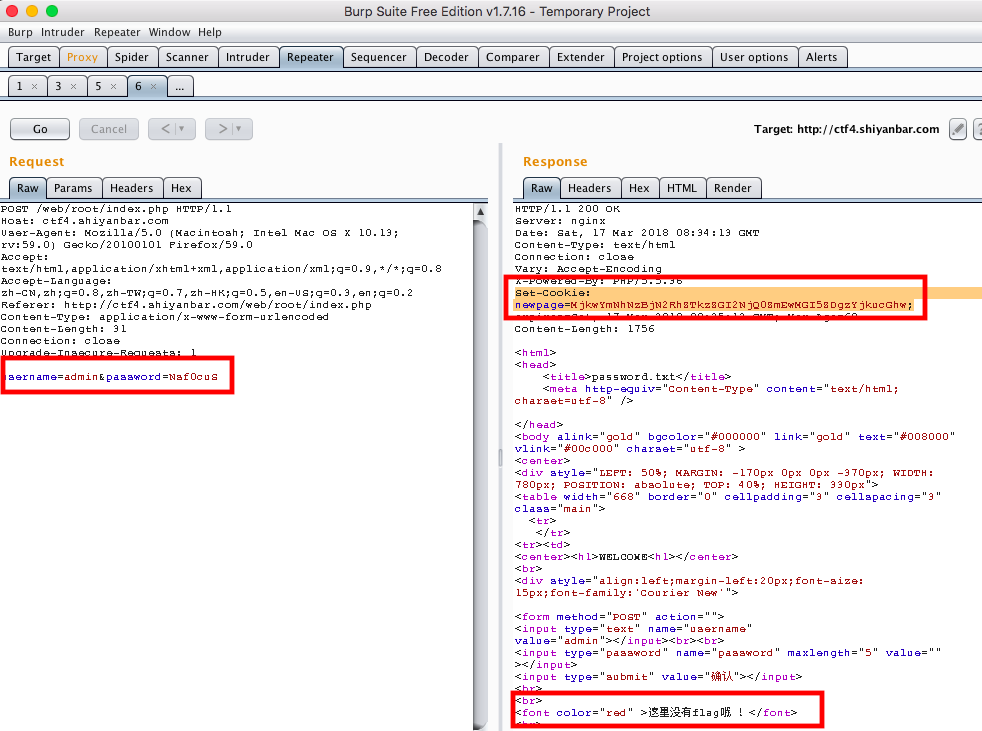
Task: Close Repeater tab 3 via its x
Action: pos(73,86)
